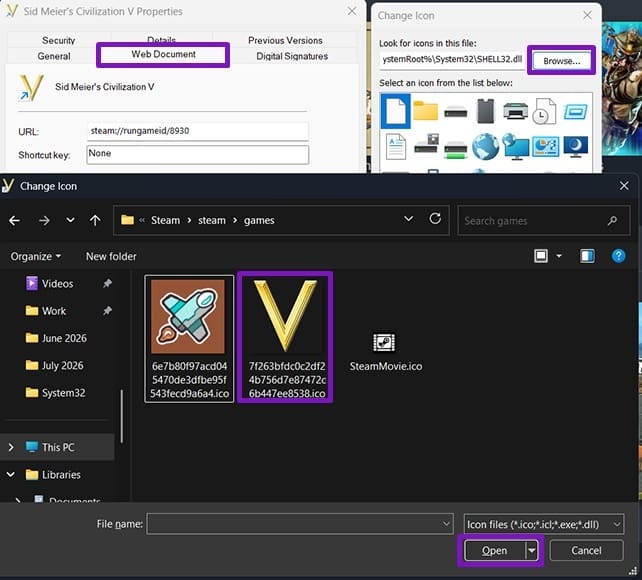Pick the dark chip hardware icon
Image resolution: width=642 pixels, height=580 pixels.
(x=486, y=111)
